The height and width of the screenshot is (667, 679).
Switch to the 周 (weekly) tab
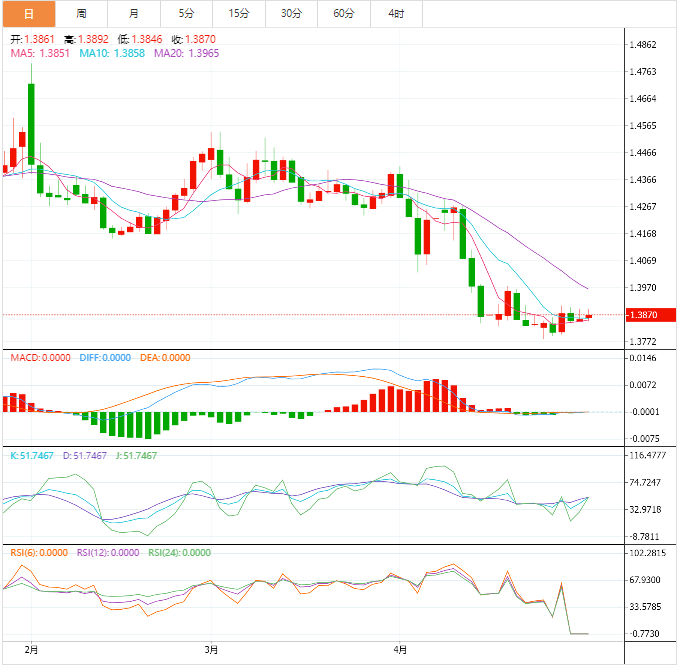tap(81, 14)
